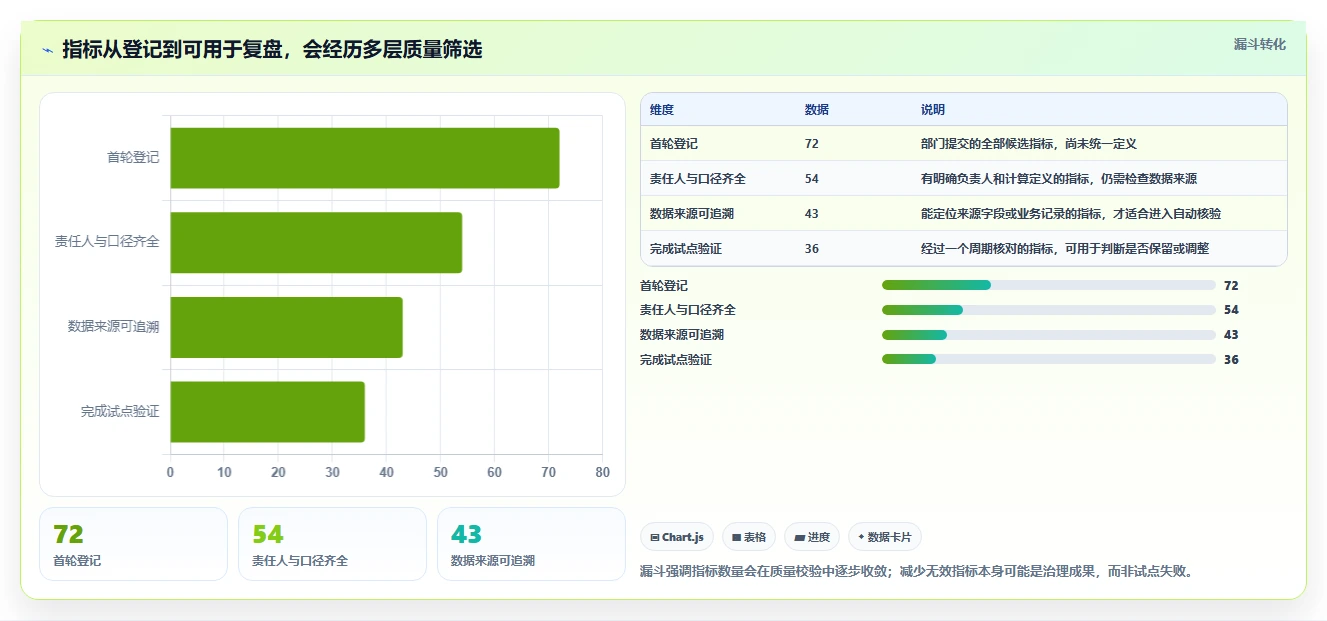Select the Chart.js chip
This screenshot has width=1327, height=621.
click(677, 537)
